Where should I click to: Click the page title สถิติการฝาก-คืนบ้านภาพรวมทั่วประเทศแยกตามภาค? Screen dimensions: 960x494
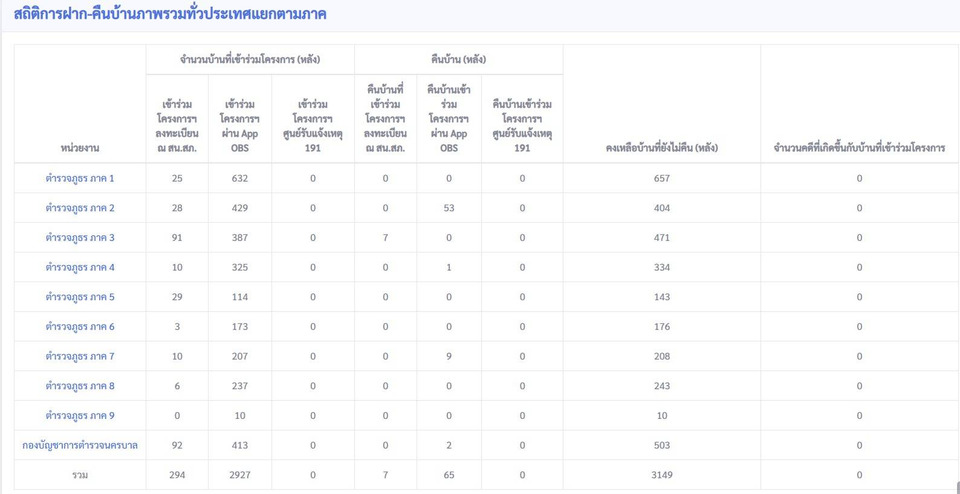click(x=170, y=15)
